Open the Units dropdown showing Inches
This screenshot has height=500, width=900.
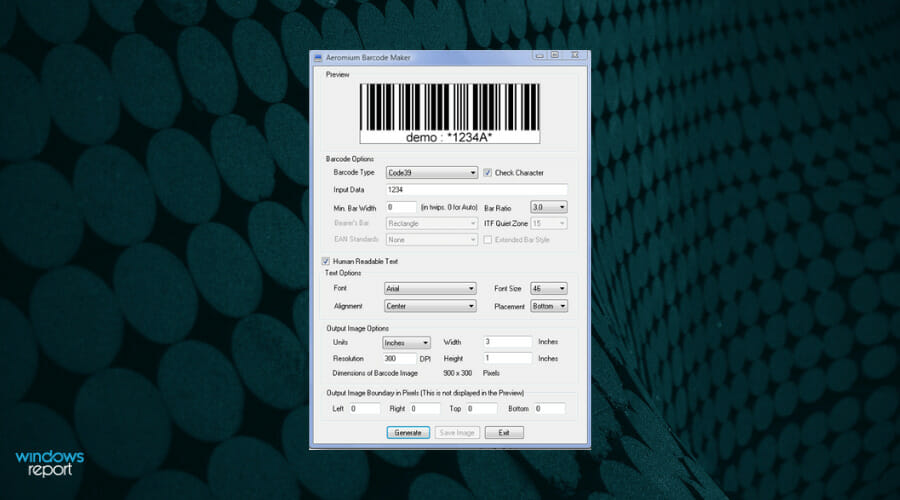pos(406,343)
